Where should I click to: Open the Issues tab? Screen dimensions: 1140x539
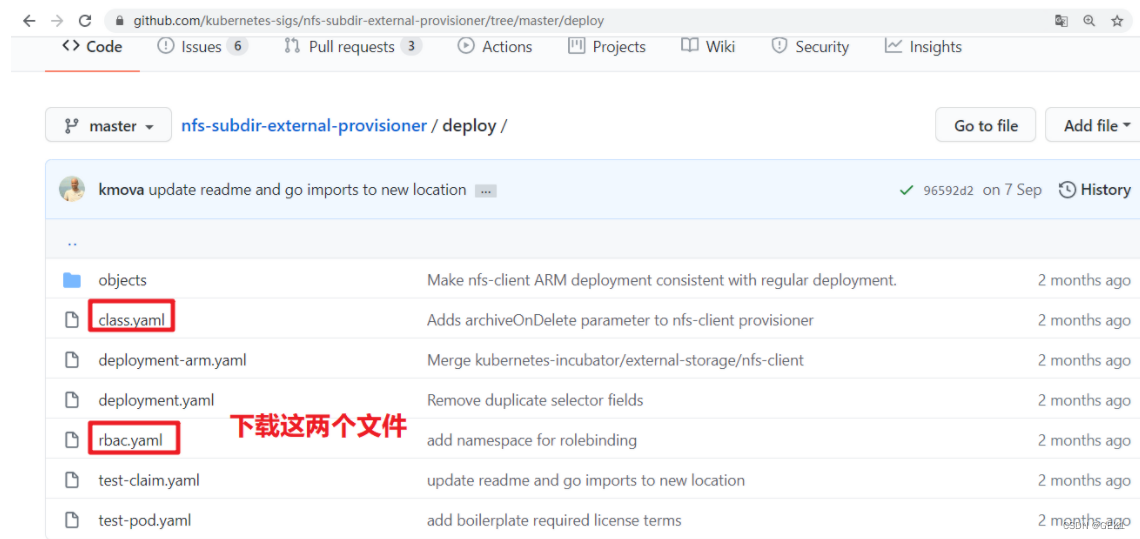point(203,47)
